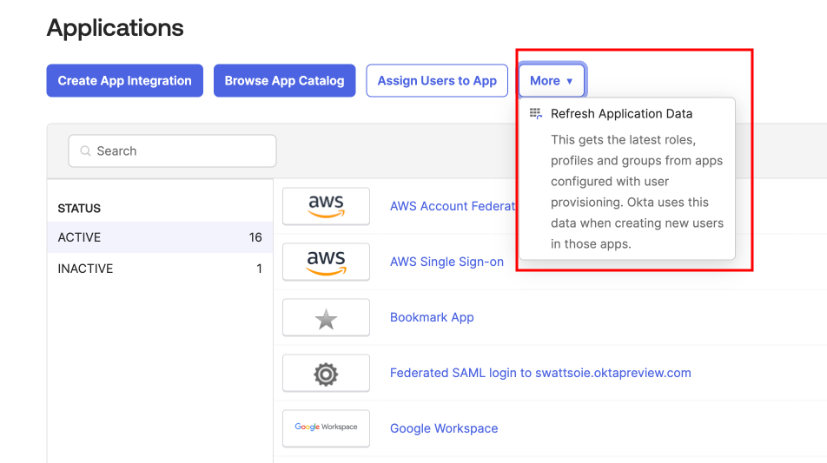The width and height of the screenshot is (827, 463).
Task: Click Create App Integration button
Action: [x=125, y=81]
